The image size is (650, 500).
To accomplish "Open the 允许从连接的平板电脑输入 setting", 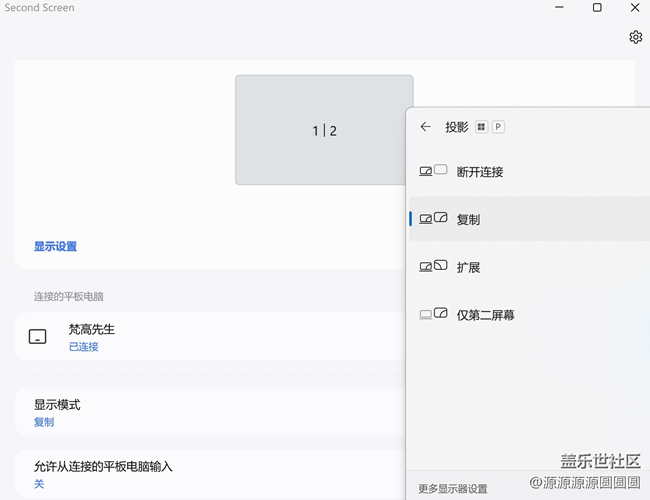I will [110, 466].
